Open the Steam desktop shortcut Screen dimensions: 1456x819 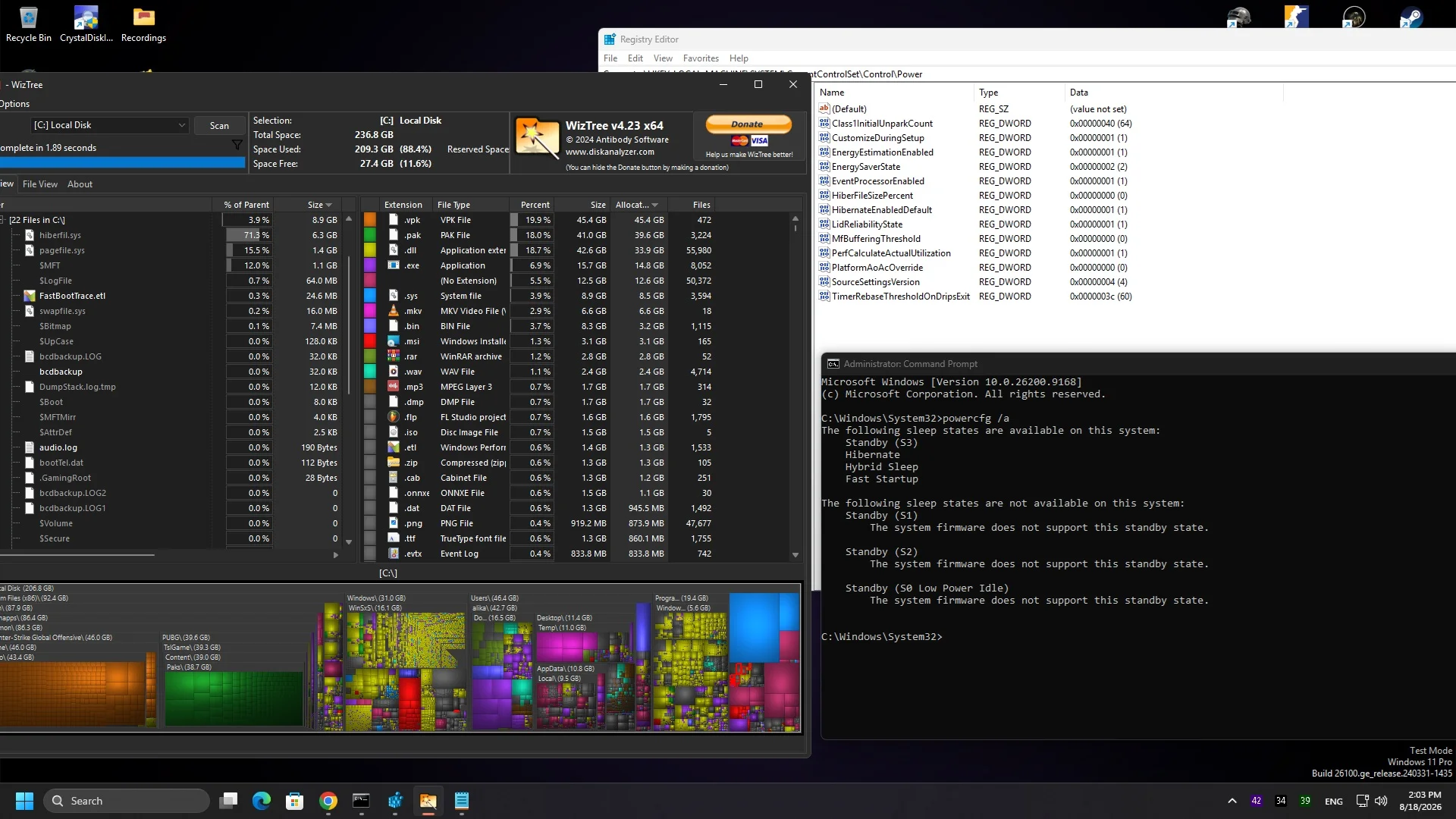pyautogui.click(x=1411, y=17)
